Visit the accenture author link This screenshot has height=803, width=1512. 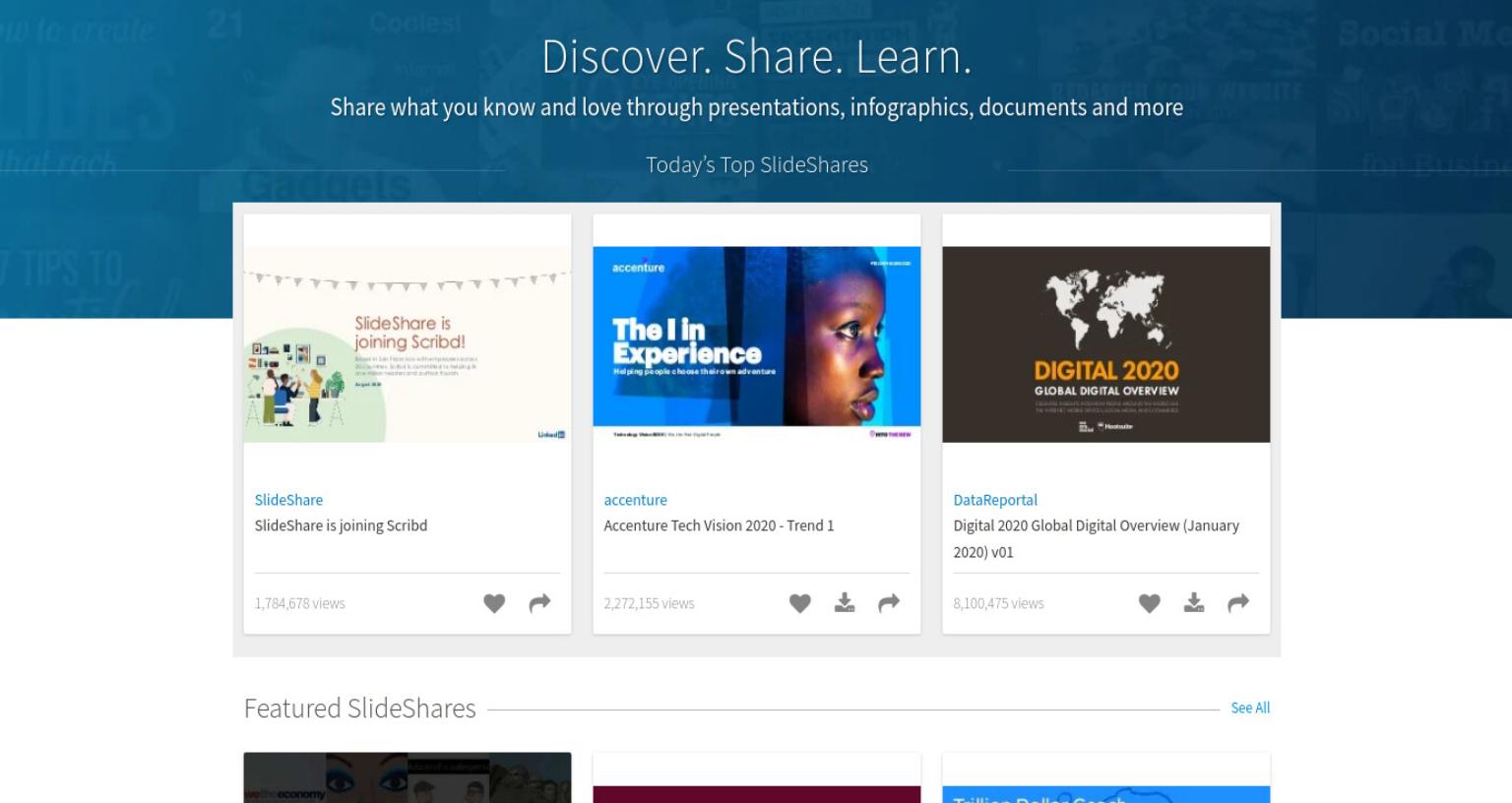coord(635,500)
